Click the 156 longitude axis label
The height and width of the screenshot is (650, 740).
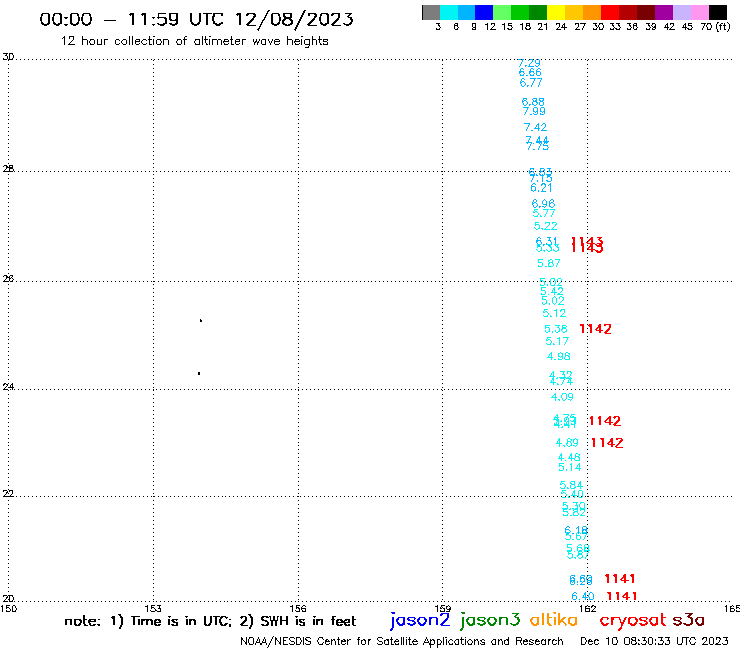pos(298,608)
